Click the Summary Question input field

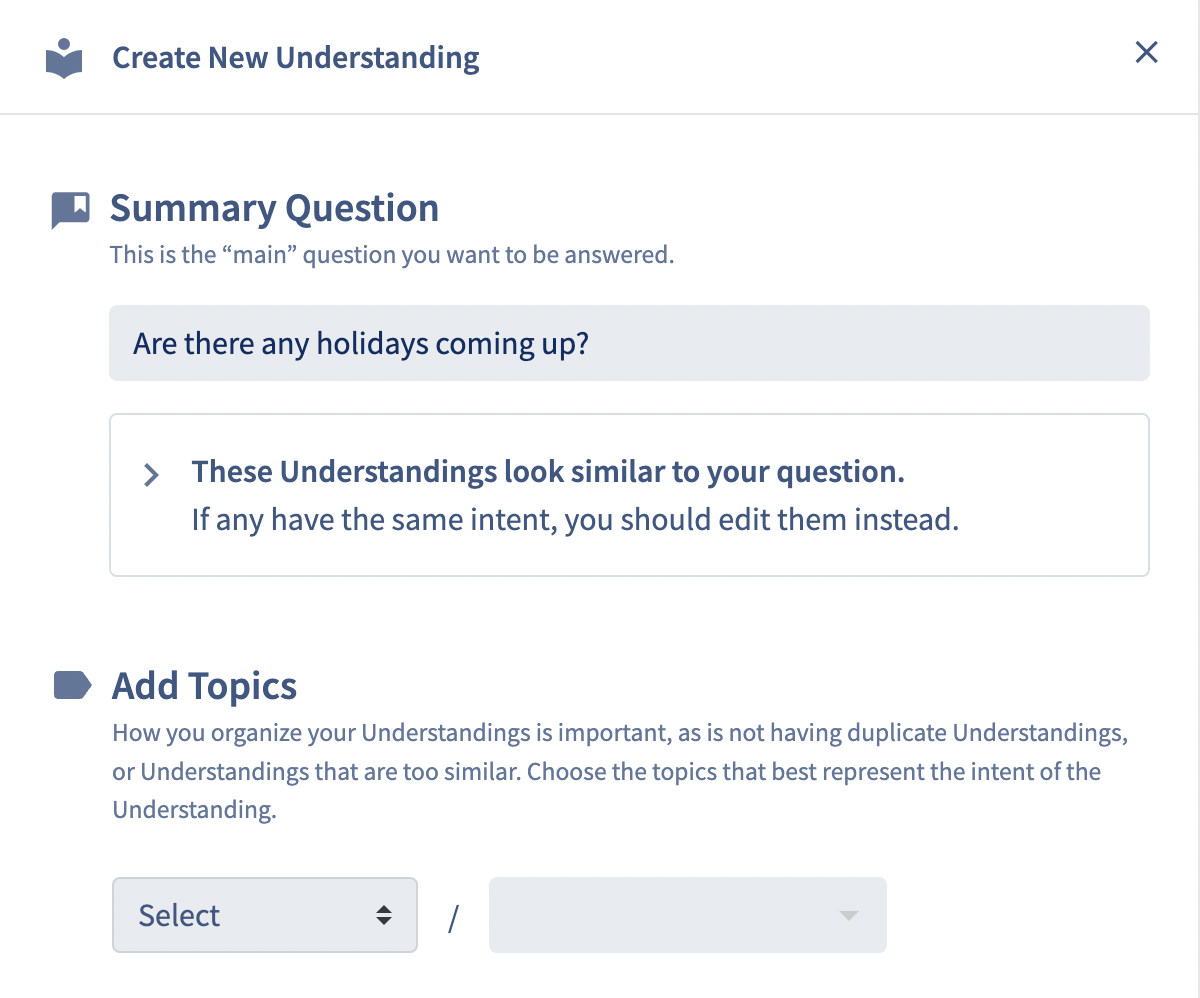point(629,343)
